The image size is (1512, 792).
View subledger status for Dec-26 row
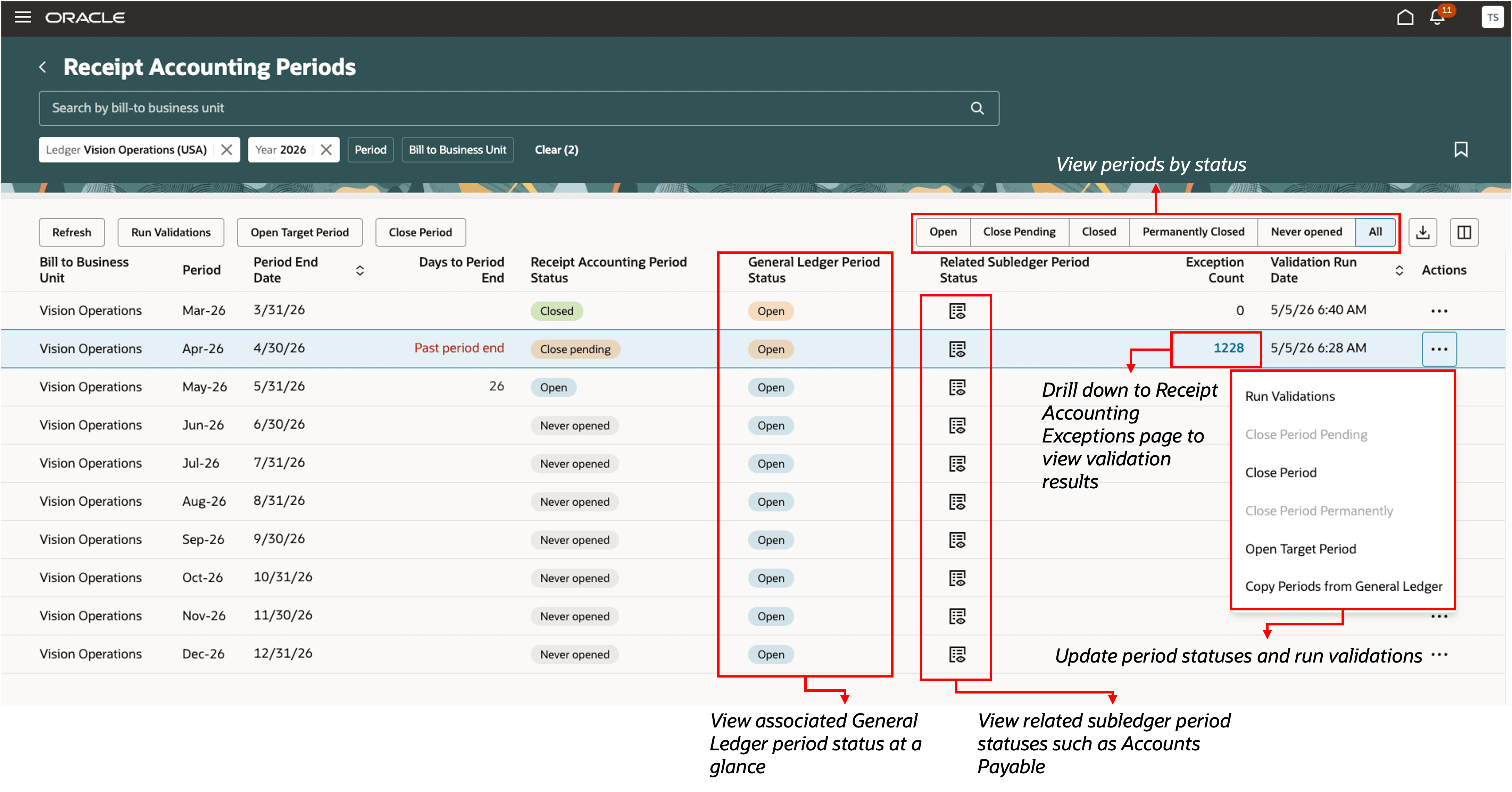(957, 654)
